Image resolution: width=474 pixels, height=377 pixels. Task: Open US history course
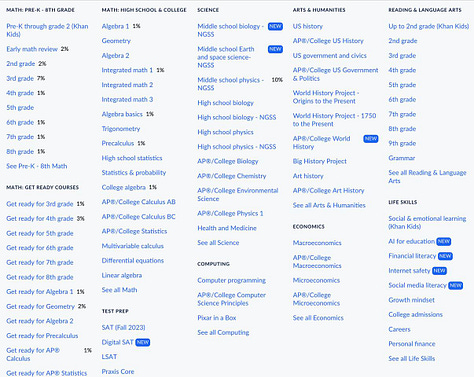point(308,26)
